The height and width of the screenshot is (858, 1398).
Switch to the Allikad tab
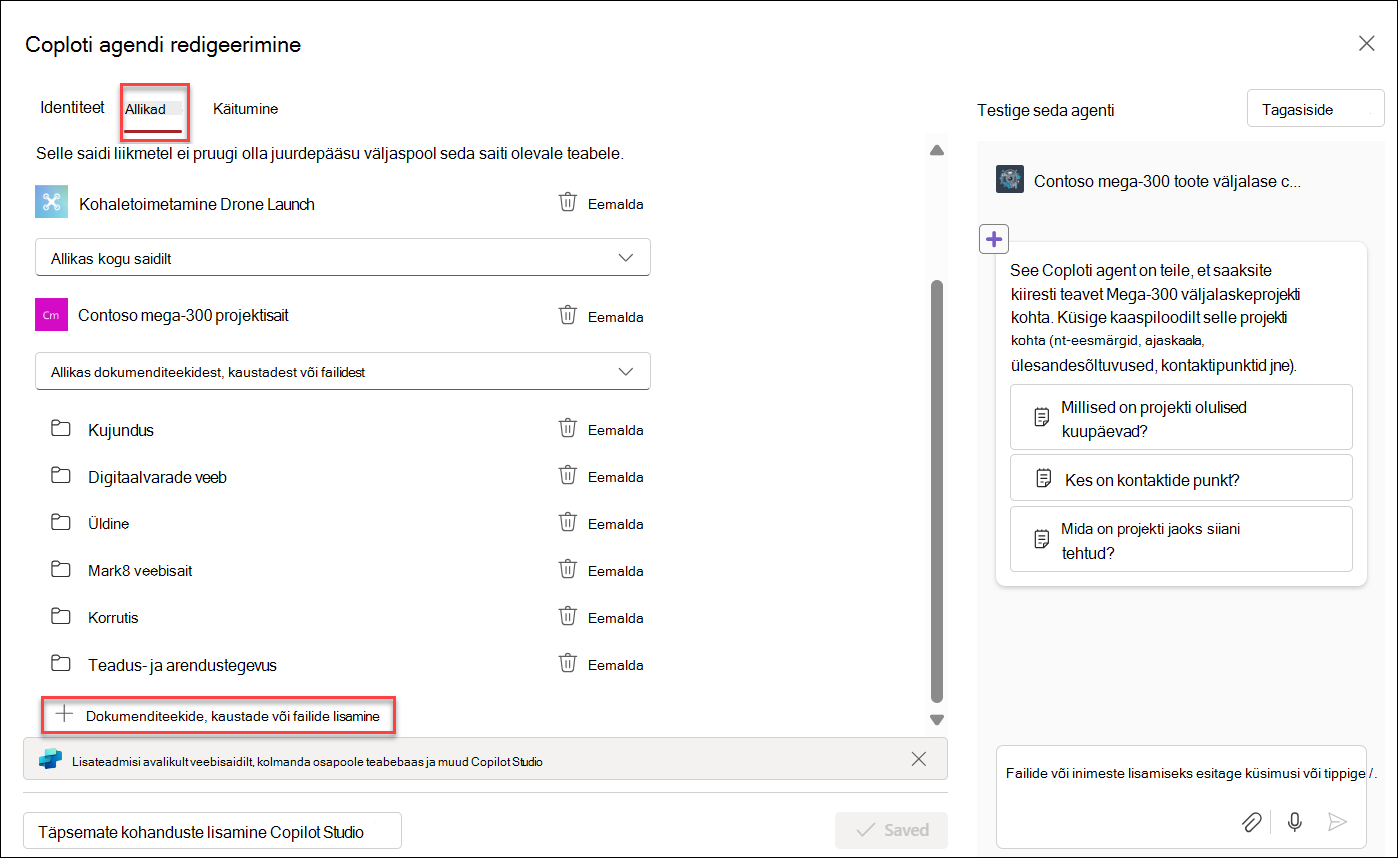click(152, 109)
